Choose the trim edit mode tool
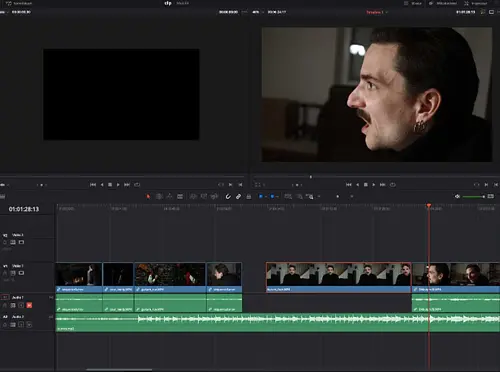500x372 pixels. (159, 196)
